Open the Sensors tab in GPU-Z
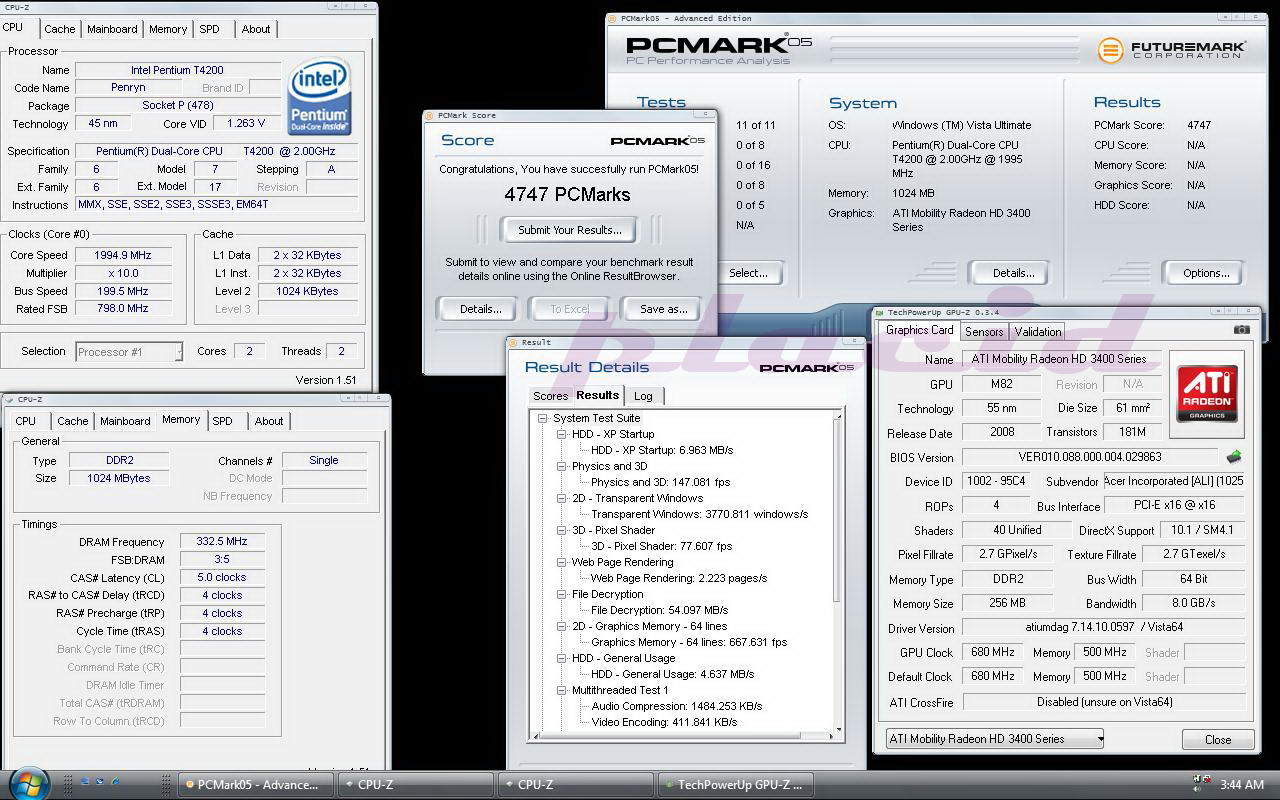 984,332
